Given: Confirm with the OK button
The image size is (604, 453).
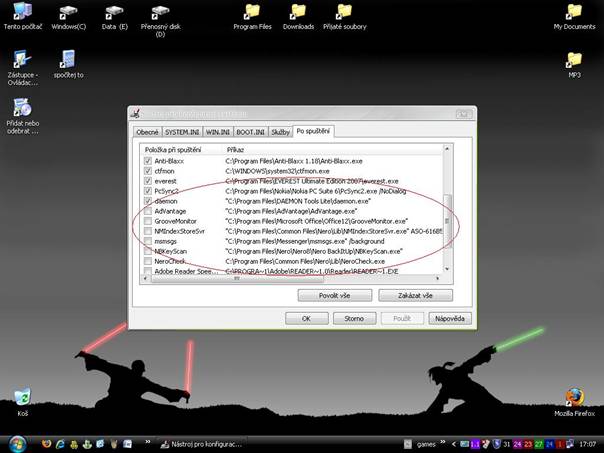Looking at the screenshot, I should point(306,319).
